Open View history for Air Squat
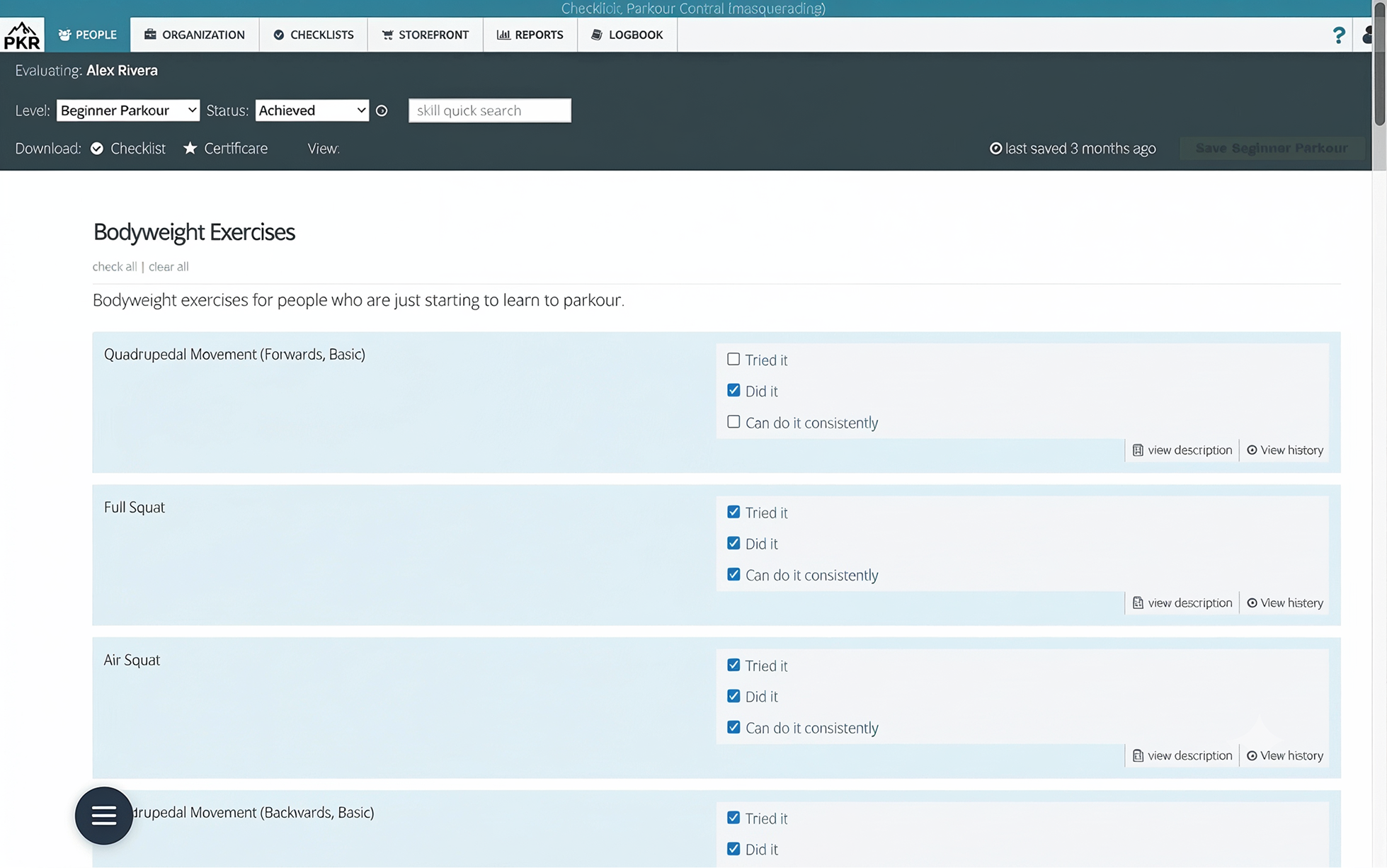Screen dimensions: 1387x868 tap(1285, 756)
